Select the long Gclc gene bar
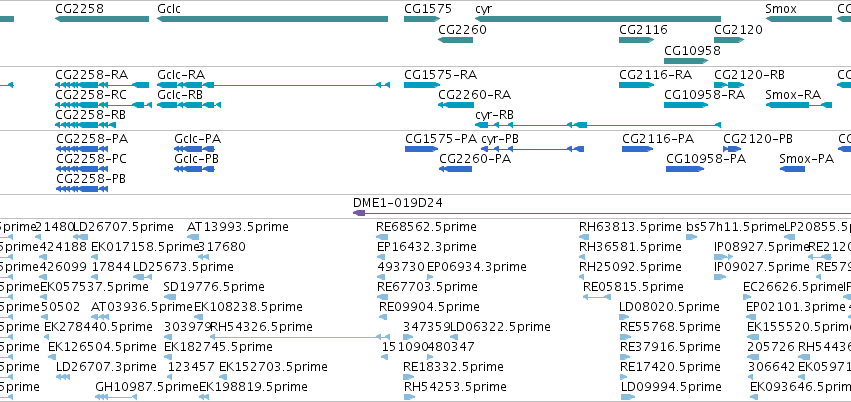 click(272, 19)
